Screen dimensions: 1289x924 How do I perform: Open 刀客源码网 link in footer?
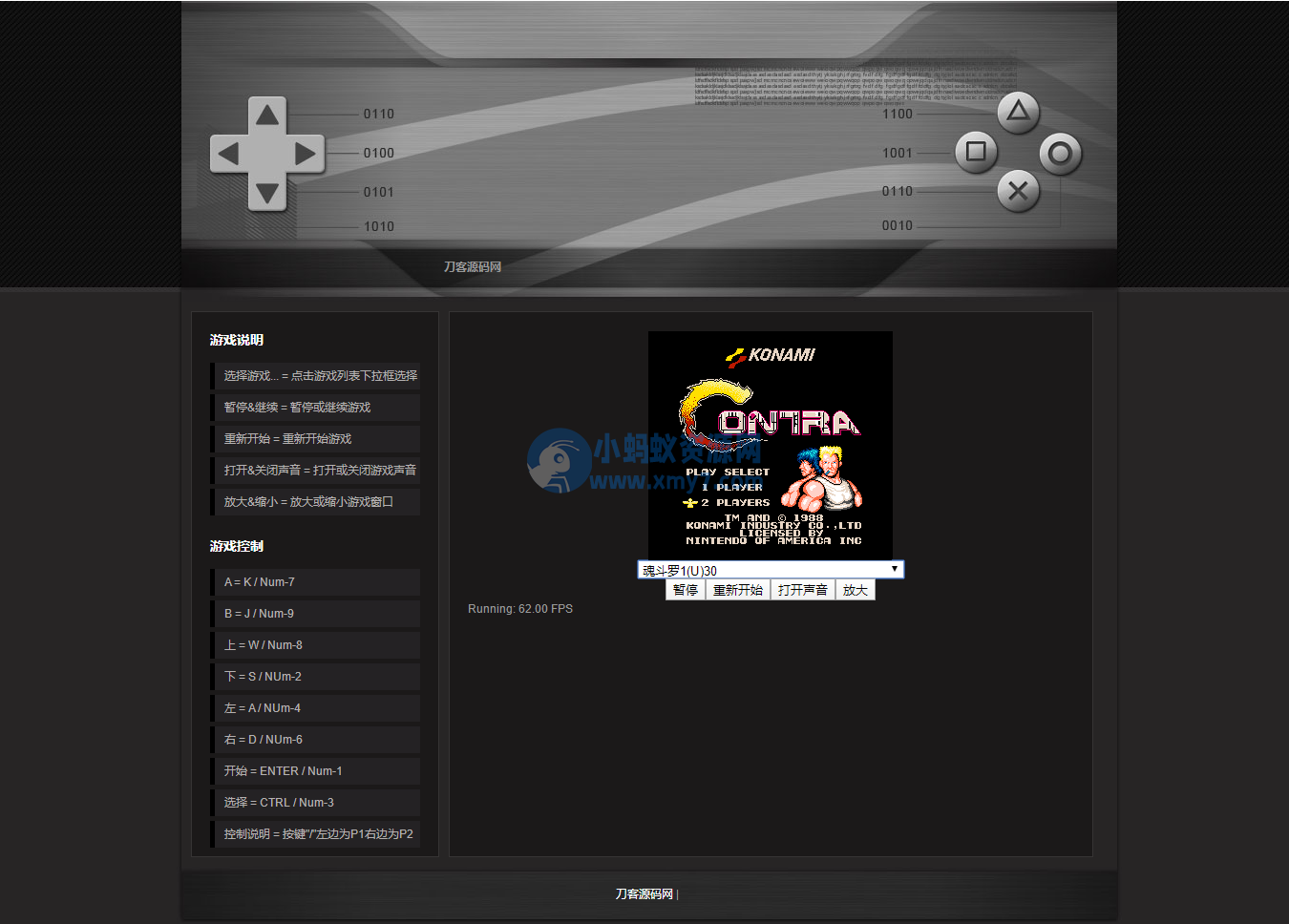644,894
